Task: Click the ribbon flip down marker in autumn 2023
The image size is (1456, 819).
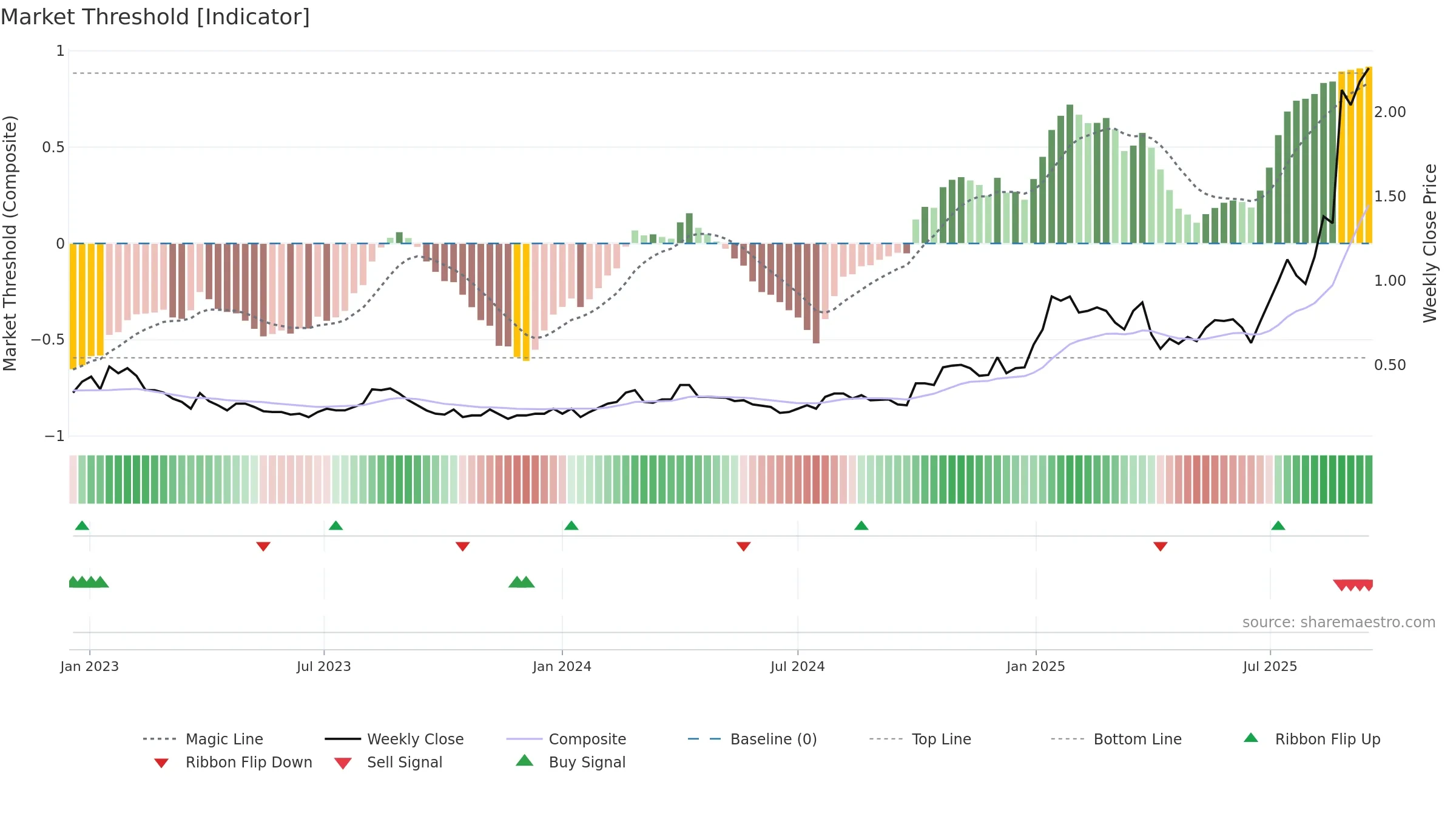Action: pos(462,547)
